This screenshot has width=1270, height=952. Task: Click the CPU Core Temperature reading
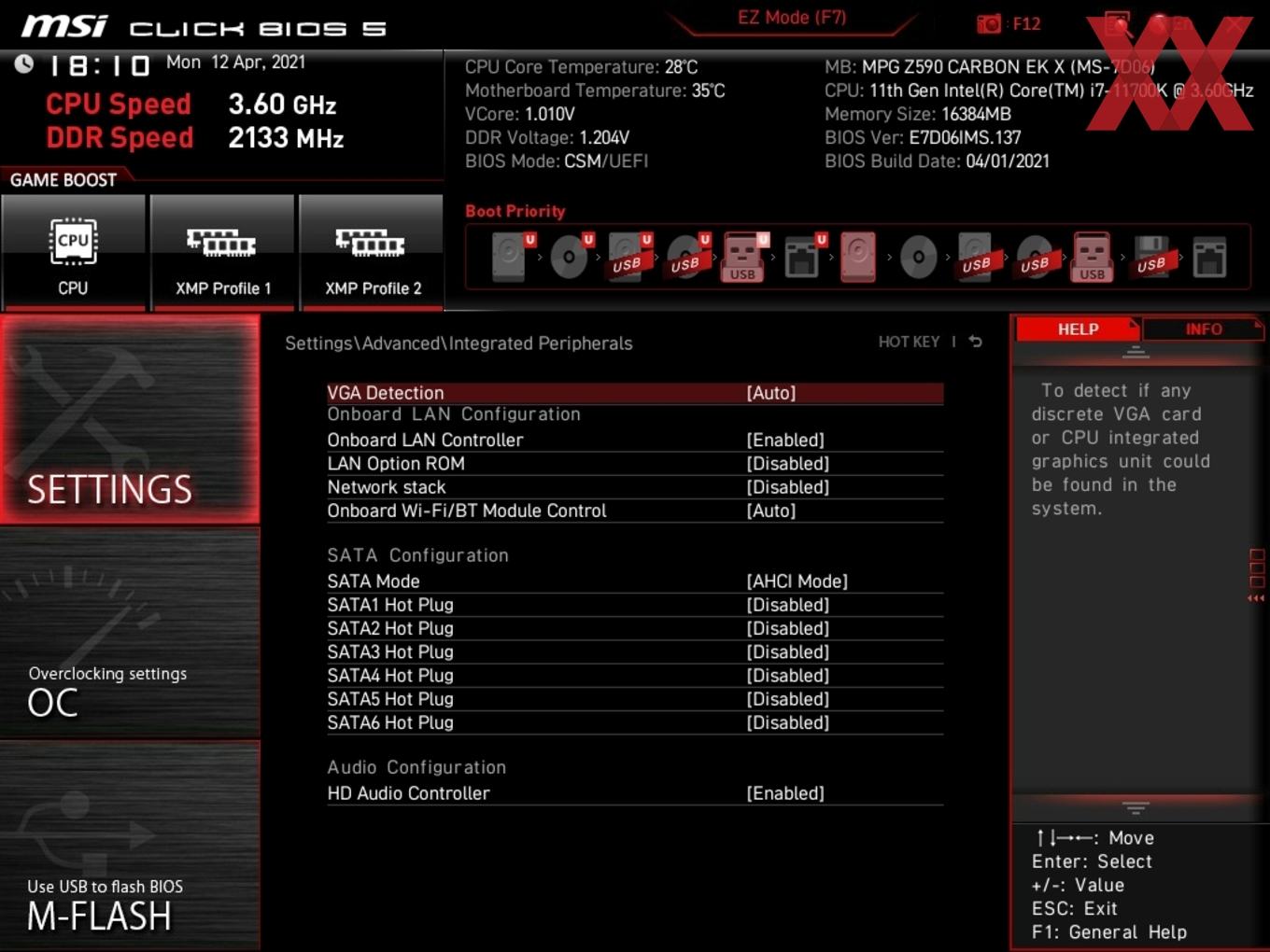click(x=582, y=67)
